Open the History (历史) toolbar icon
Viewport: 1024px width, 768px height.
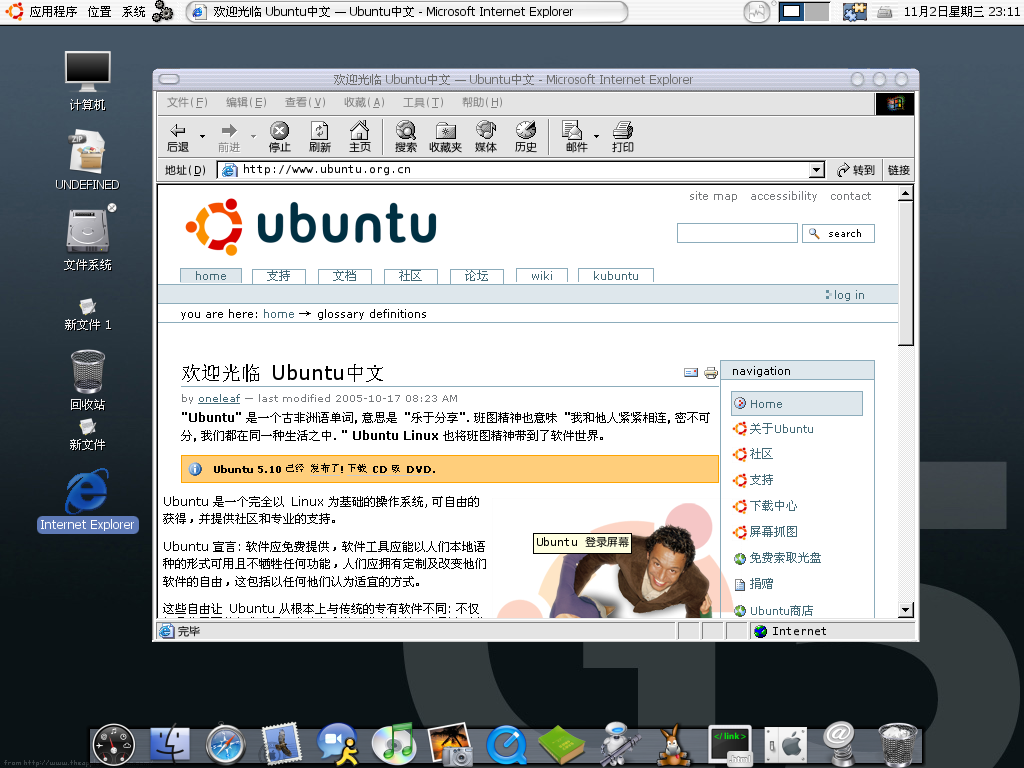[525, 137]
